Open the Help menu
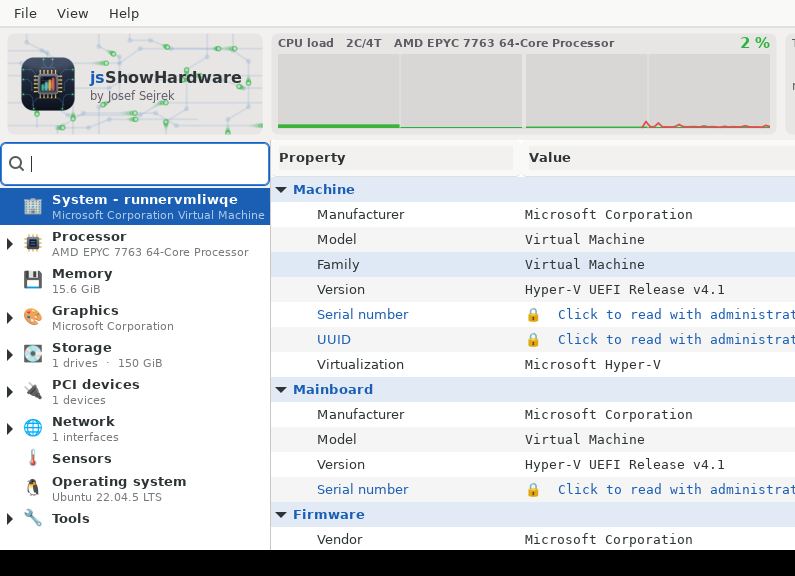This screenshot has width=795, height=576. 124,13
